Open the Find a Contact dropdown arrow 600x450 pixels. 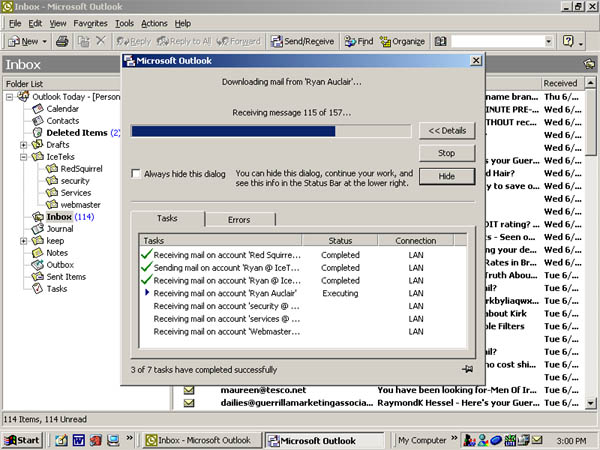pos(549,41)
